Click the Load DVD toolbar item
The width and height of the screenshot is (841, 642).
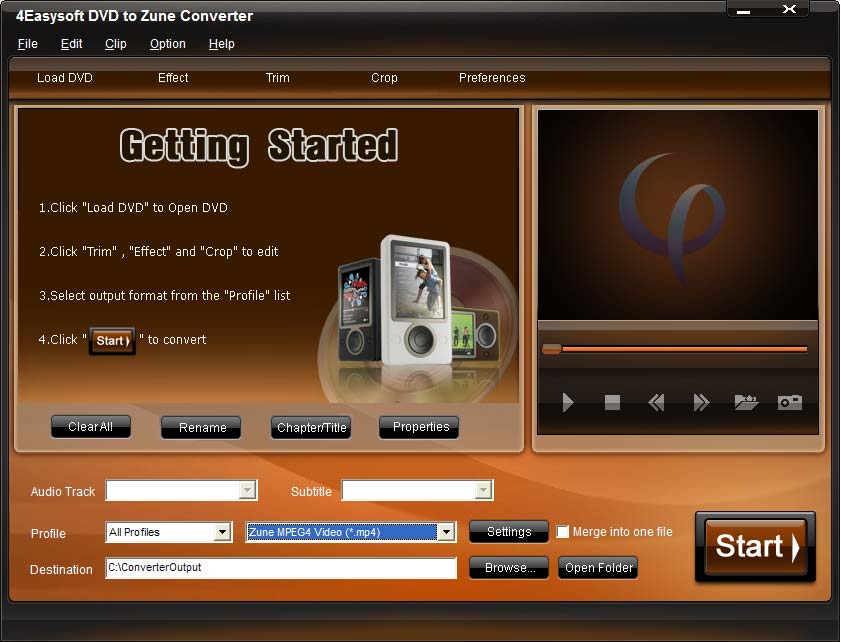(65, 78)
